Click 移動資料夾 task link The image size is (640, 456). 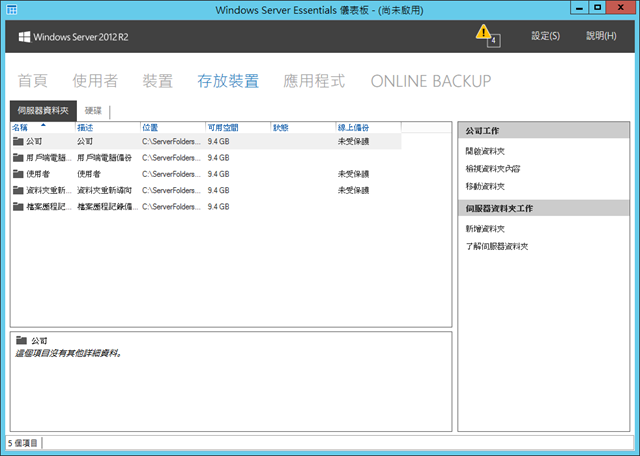point(485,187)
